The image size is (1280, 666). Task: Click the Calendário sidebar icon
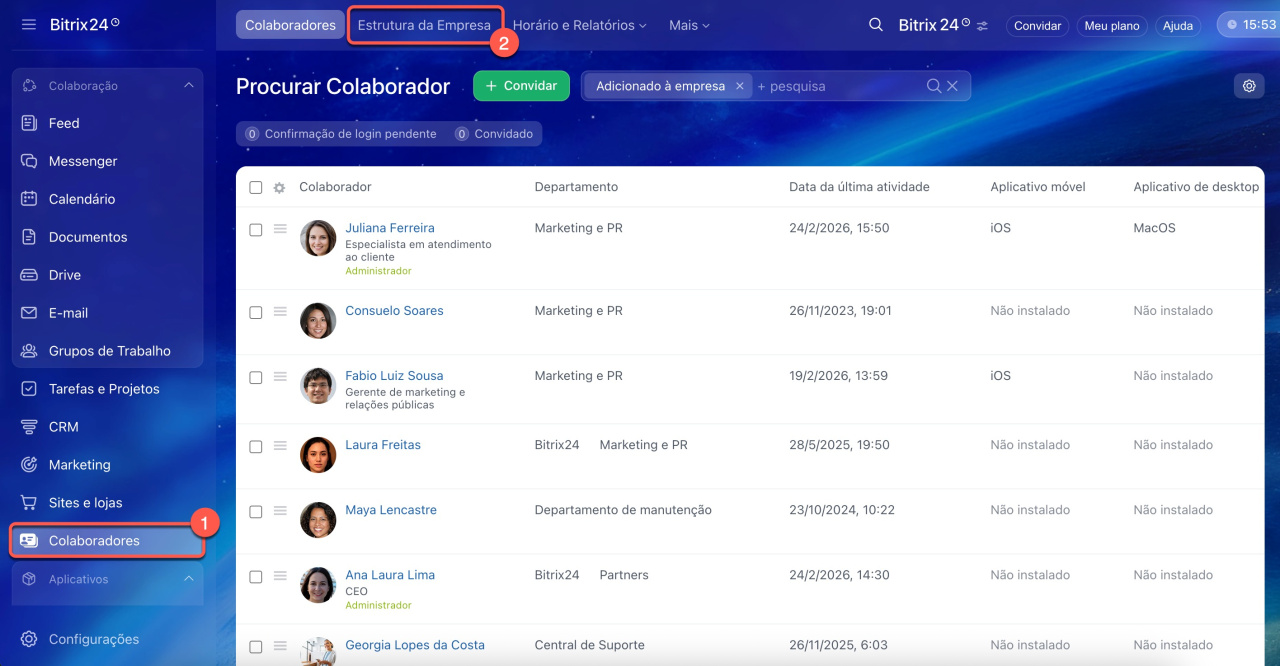tap(29, 199)
